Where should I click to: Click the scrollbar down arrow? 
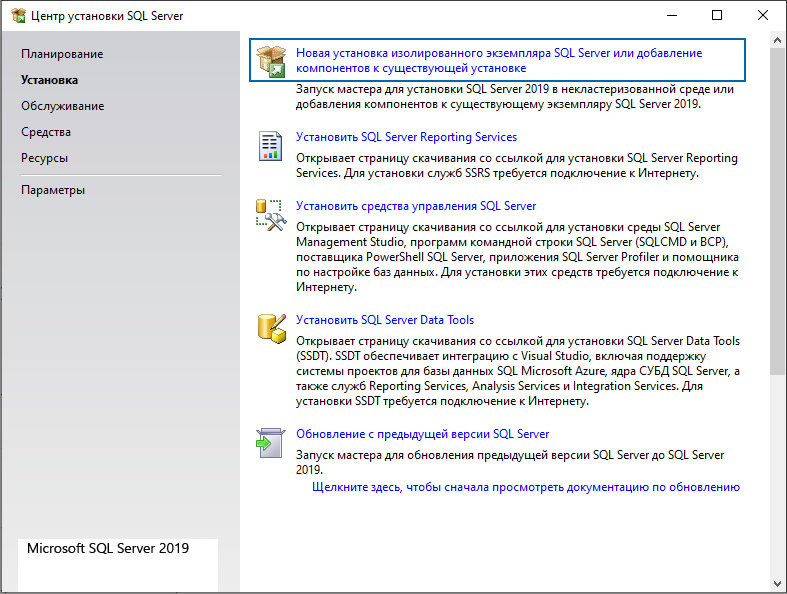[x=778, y=584]
